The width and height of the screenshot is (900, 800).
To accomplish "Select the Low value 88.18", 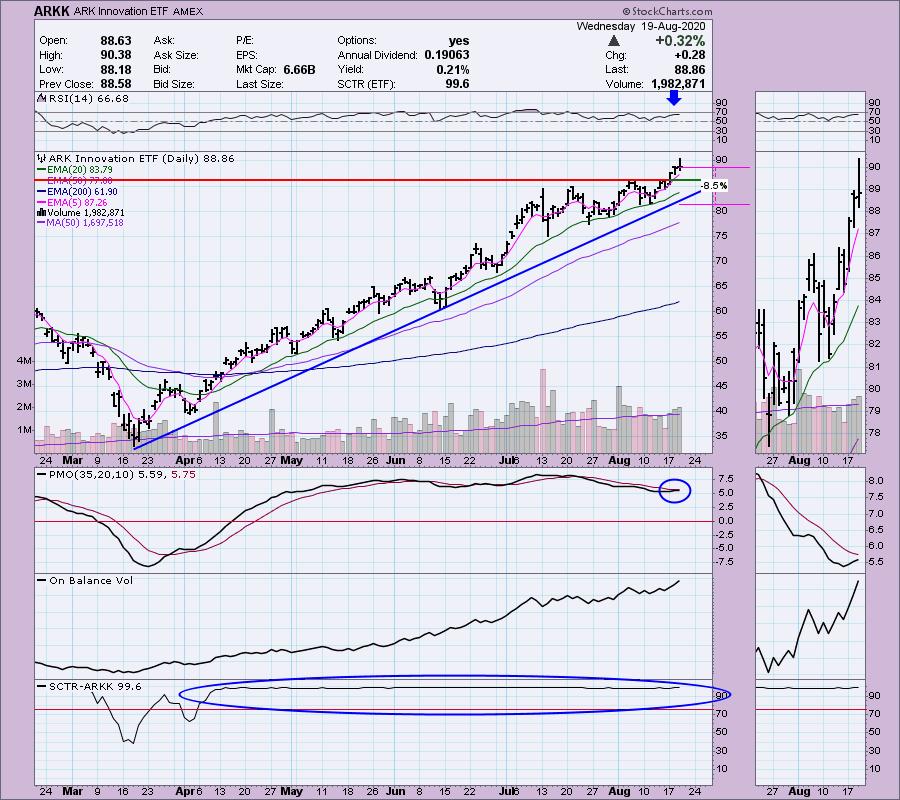I will 116,69.
